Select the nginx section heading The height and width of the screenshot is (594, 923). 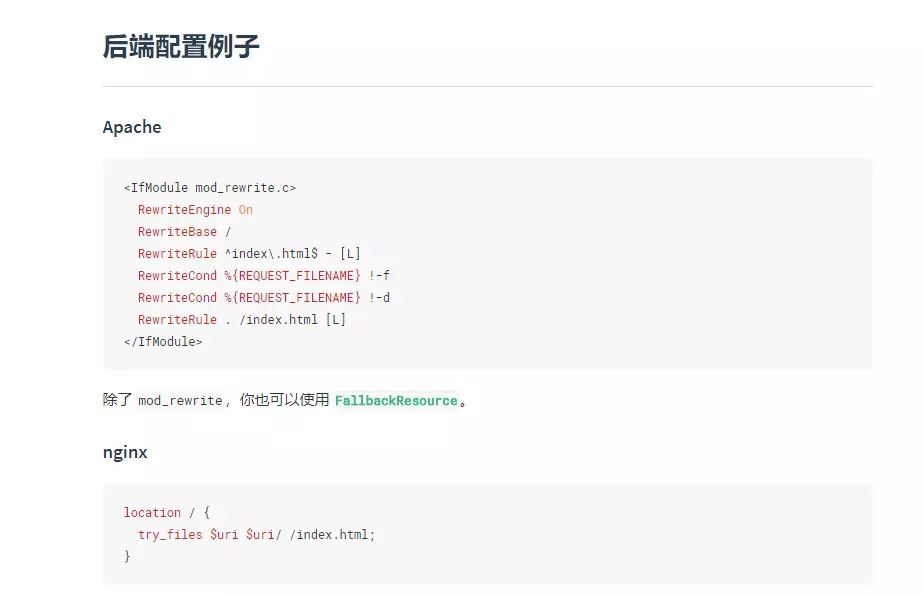(125, 452)
